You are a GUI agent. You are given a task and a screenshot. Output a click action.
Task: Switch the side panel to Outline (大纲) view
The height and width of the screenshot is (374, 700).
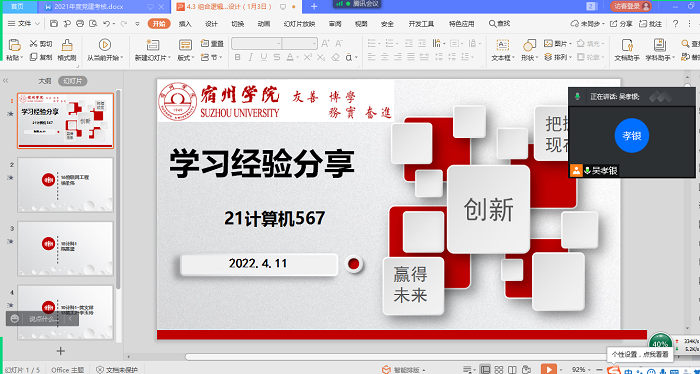[44, 81]
